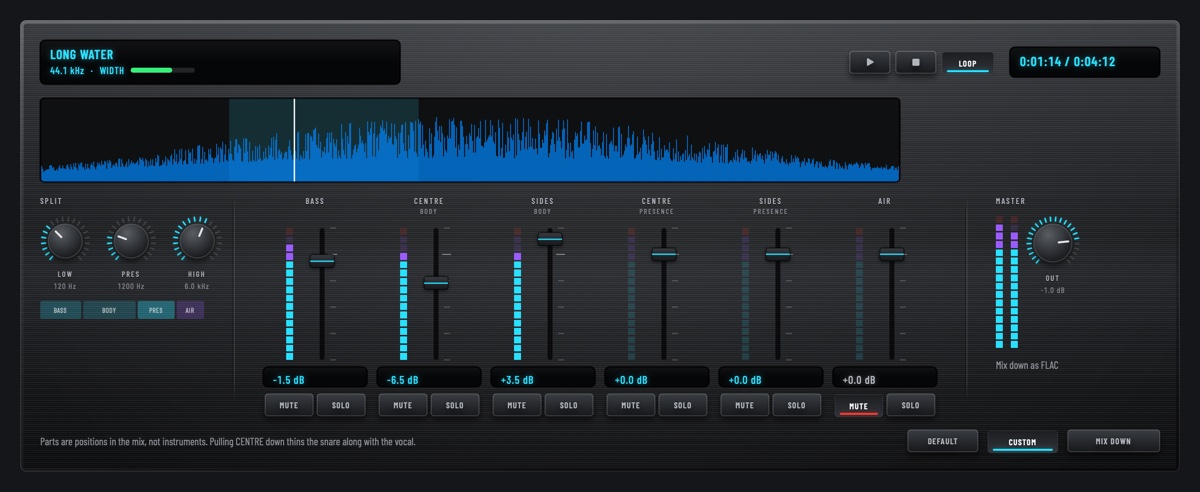Select the CUSTOM preset

(x=1022, y=442)
